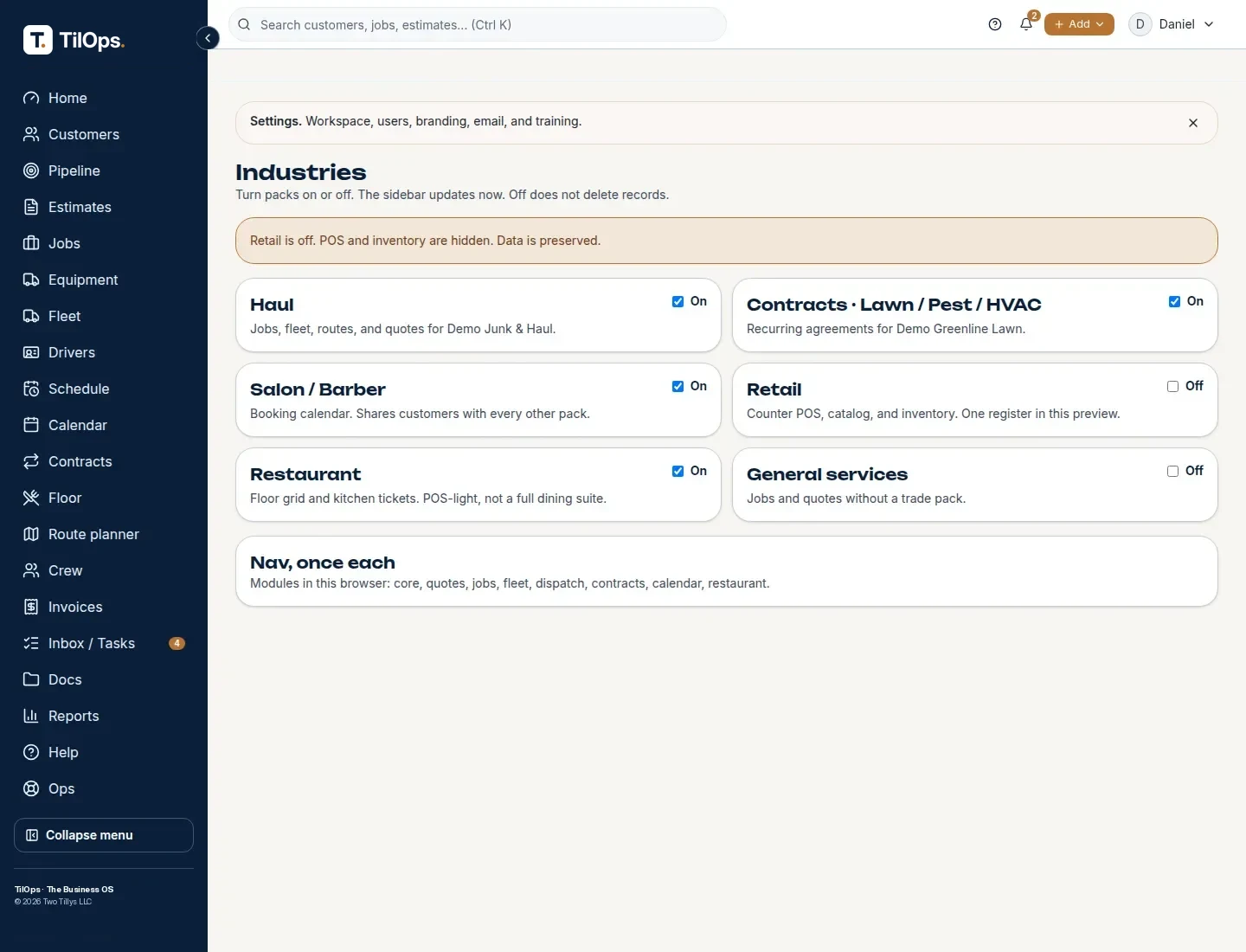Open notifications bell in top bar
This screenshot has height=952, width=1246.
pos(1026,24)
